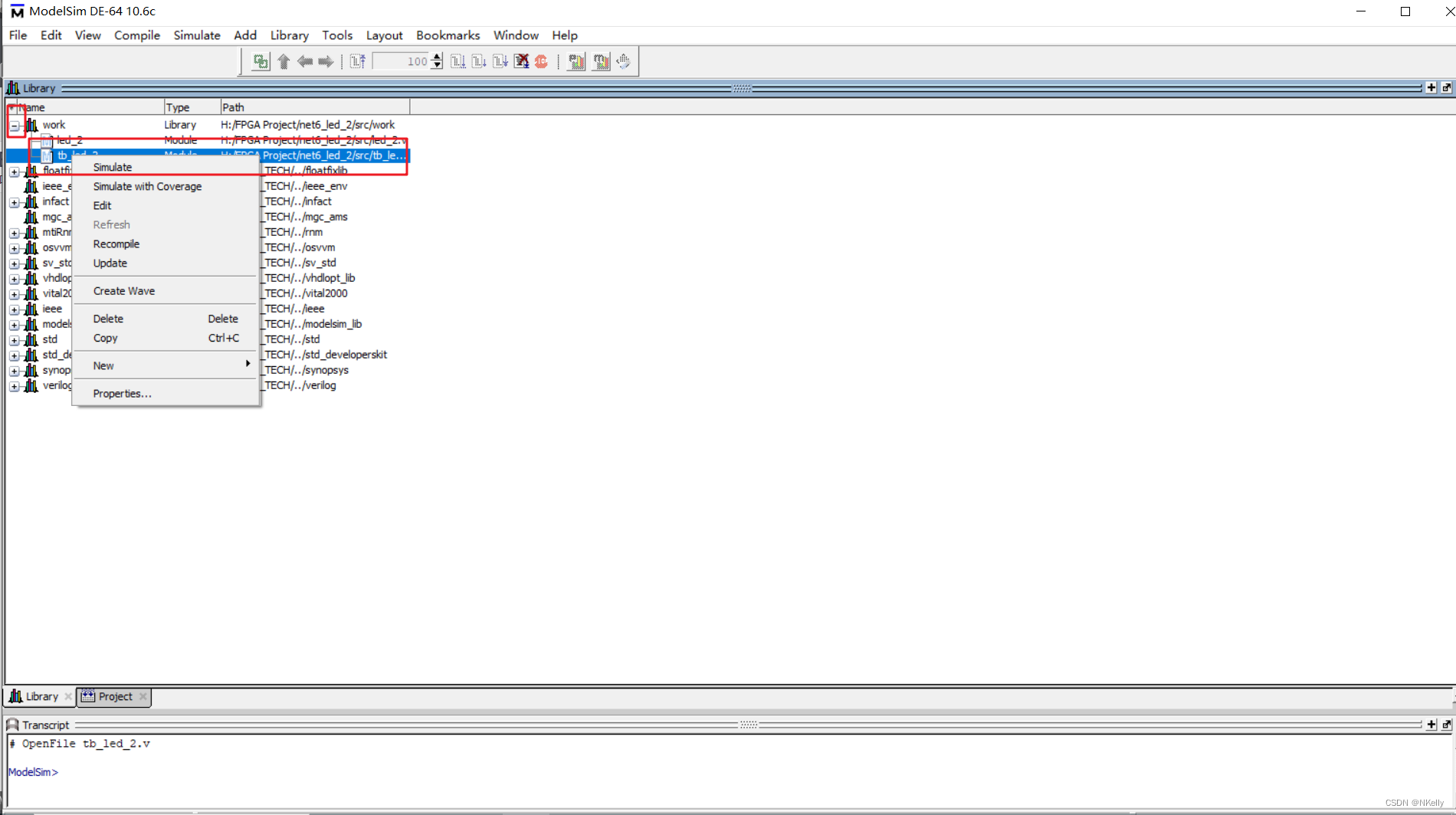Click the eraser icon in the toolbar
The width and height of the screenshot is (1456, 815).
[624, 61]
